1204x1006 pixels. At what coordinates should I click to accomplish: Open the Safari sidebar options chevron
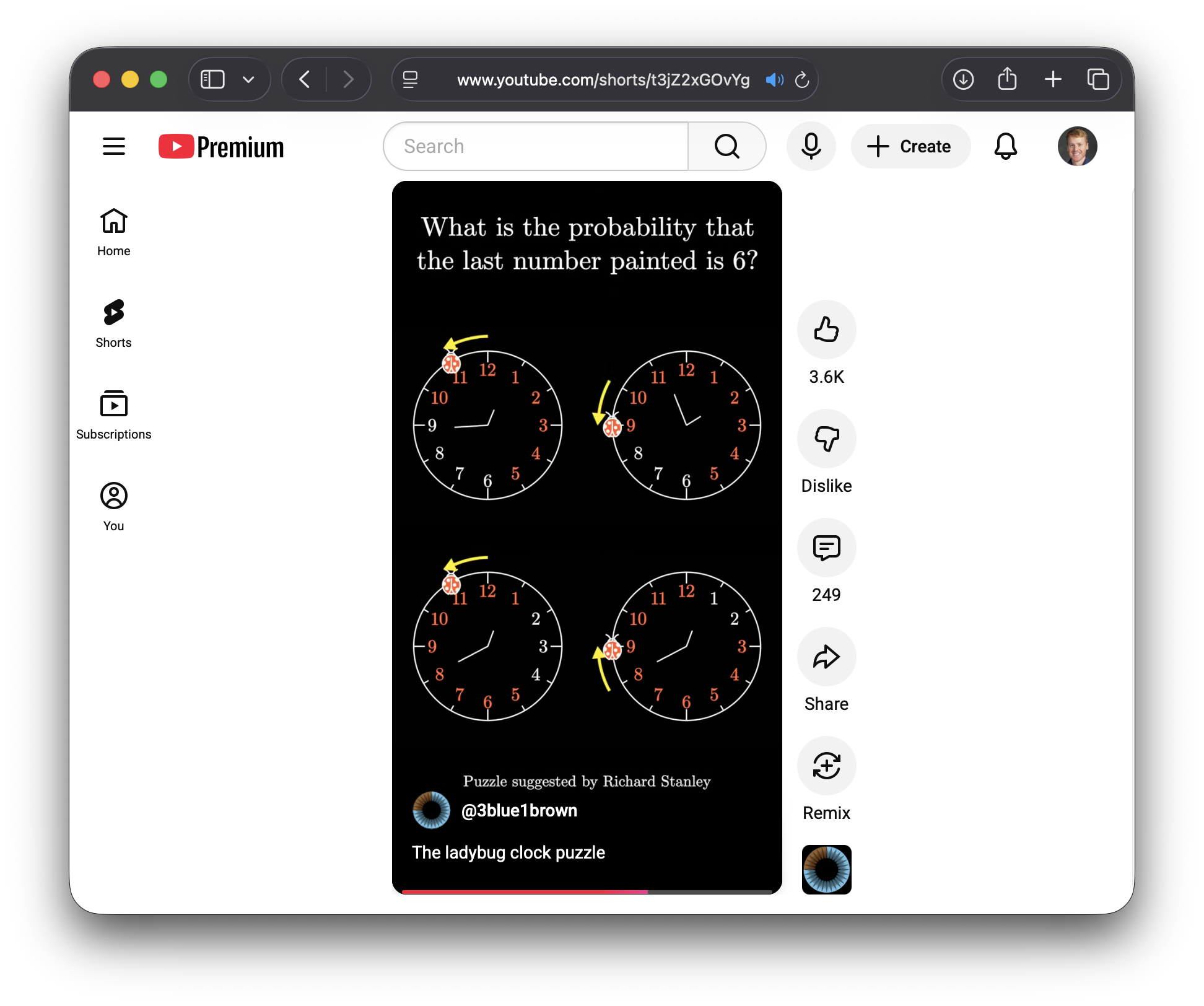[x=250, y=79]
